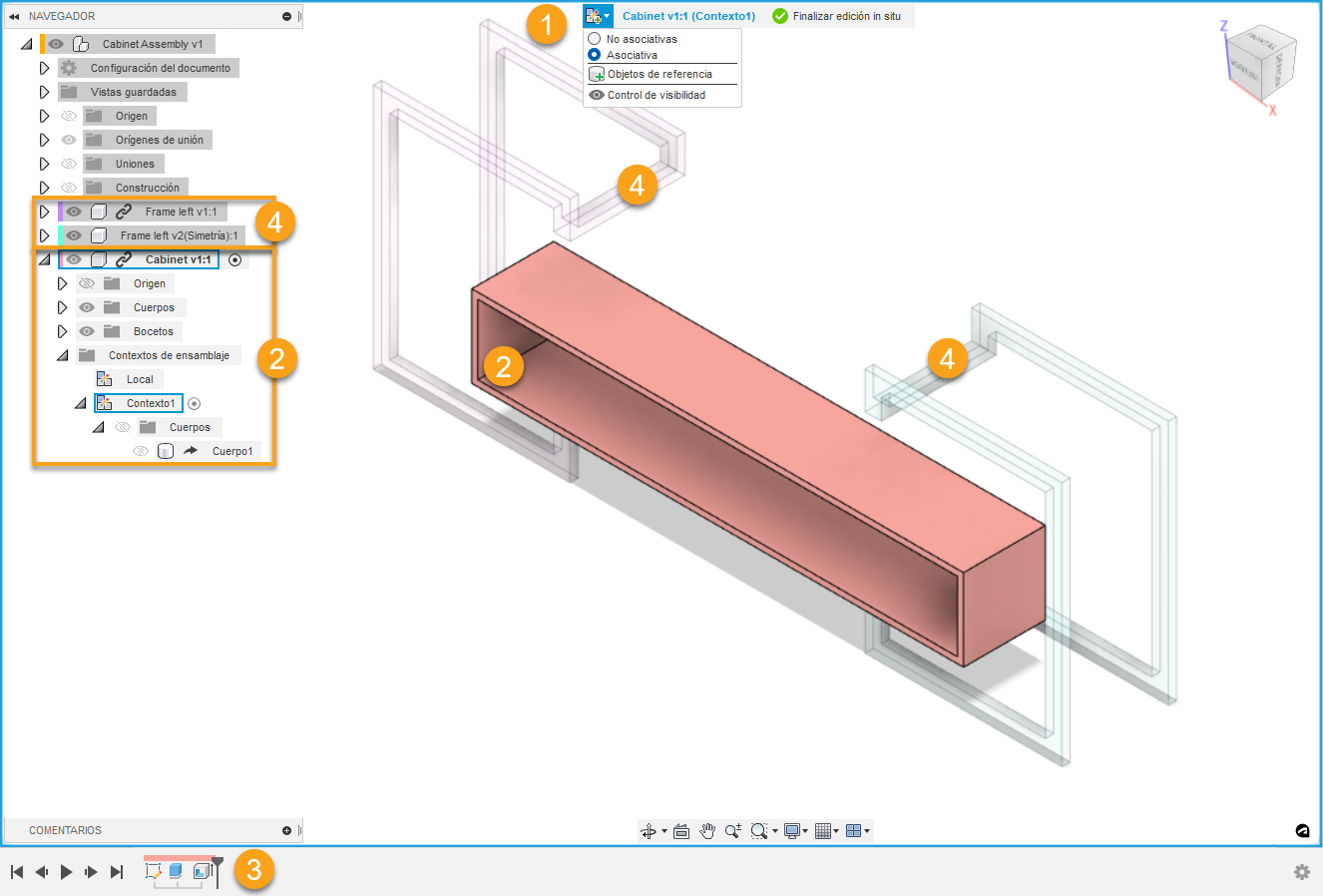
Task: Open the Orbit tool dropdown arrow
Action: [663, 831]
